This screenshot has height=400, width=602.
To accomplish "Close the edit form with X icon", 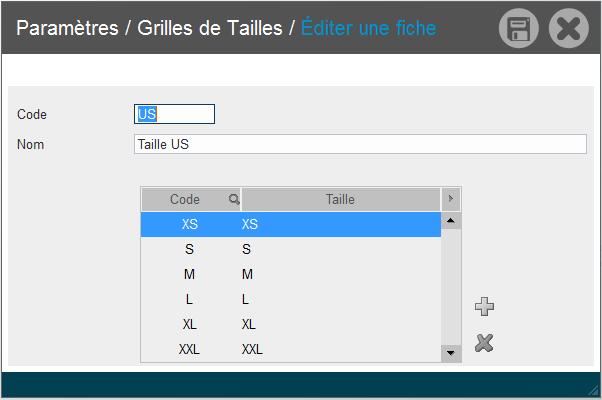I will click(569, 28).
